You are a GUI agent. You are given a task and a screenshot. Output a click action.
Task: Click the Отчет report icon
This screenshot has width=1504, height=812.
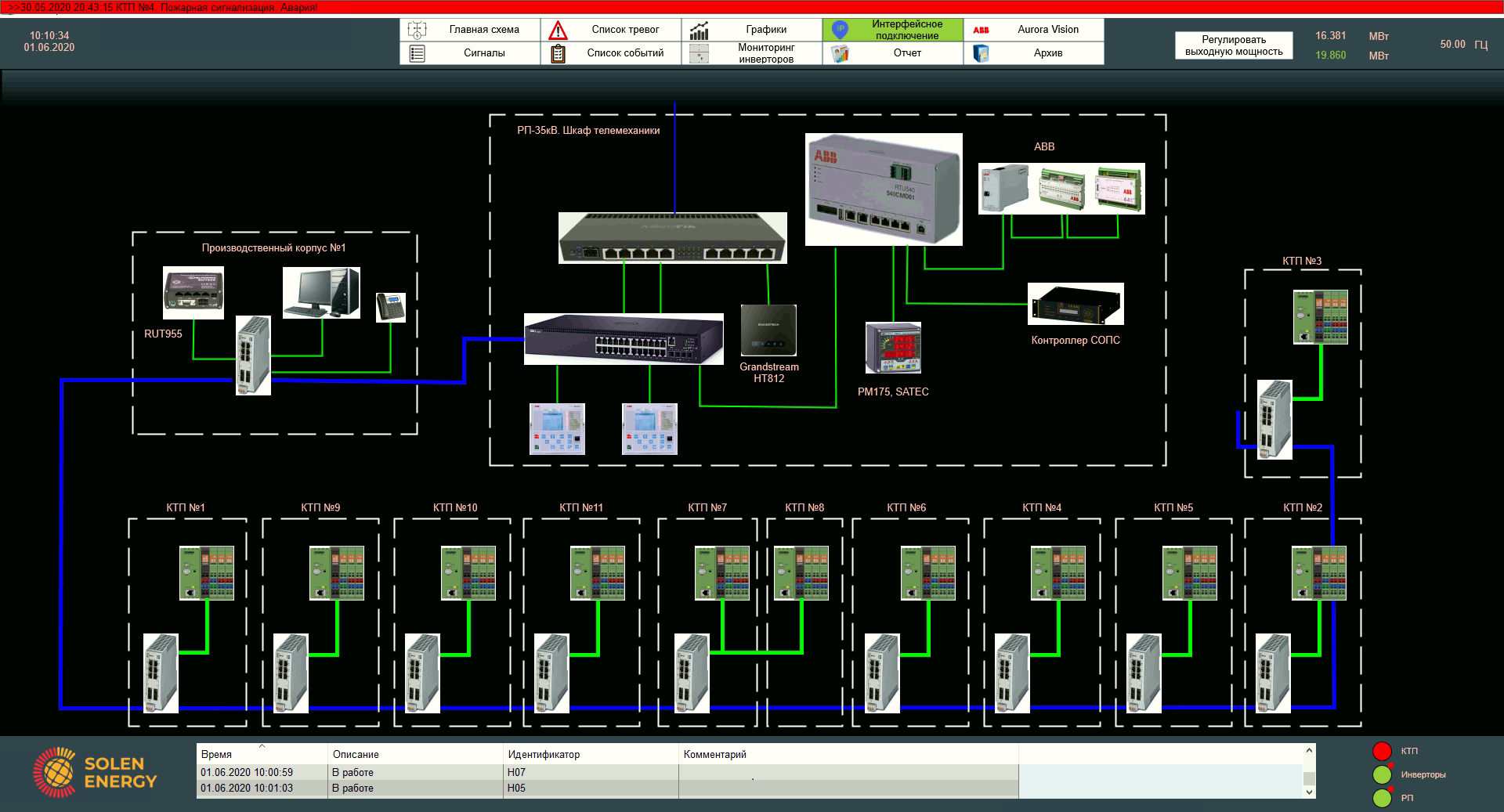(840, 53)
